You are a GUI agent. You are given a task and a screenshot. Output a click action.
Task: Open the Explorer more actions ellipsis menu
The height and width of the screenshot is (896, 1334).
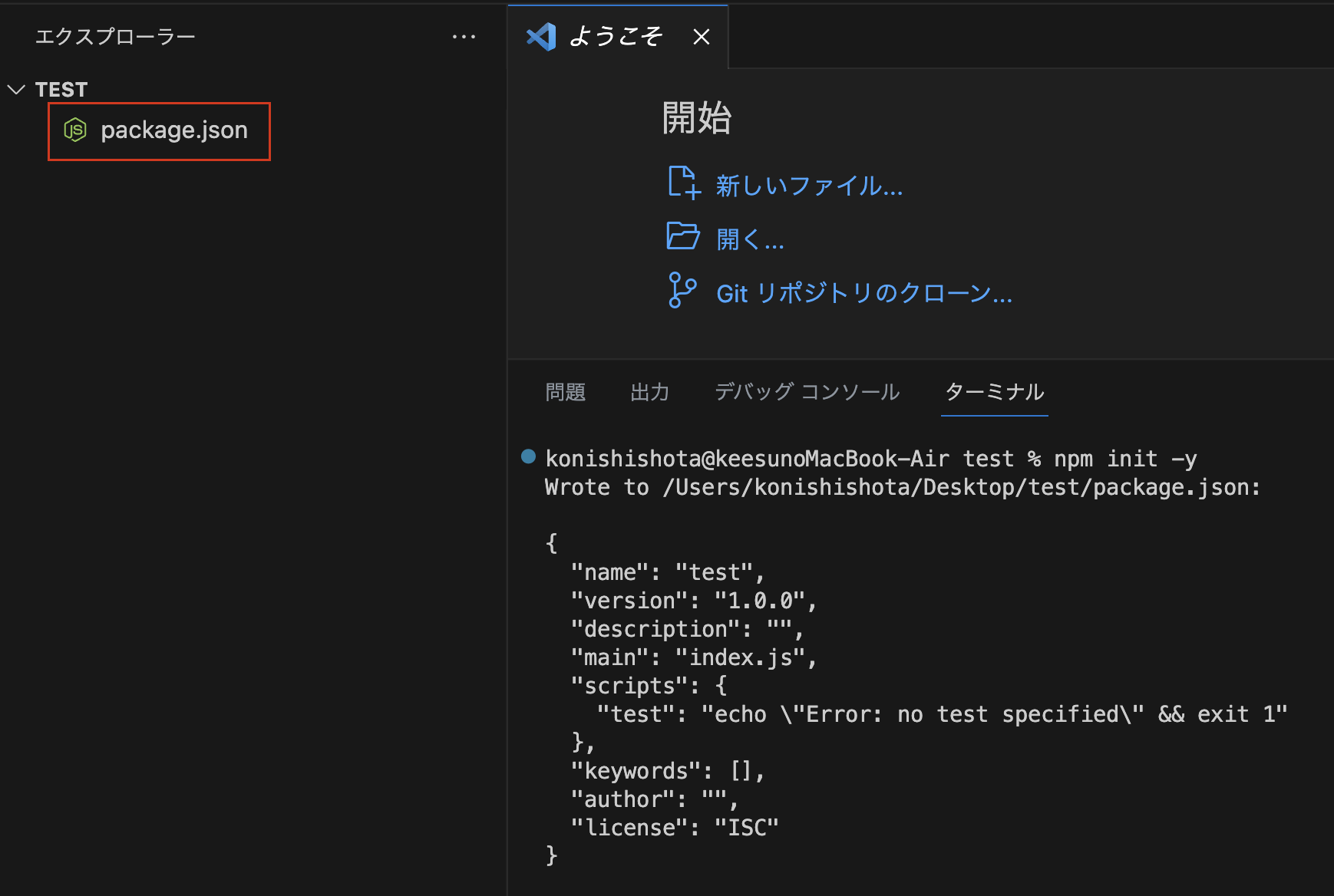coord(464,36)
